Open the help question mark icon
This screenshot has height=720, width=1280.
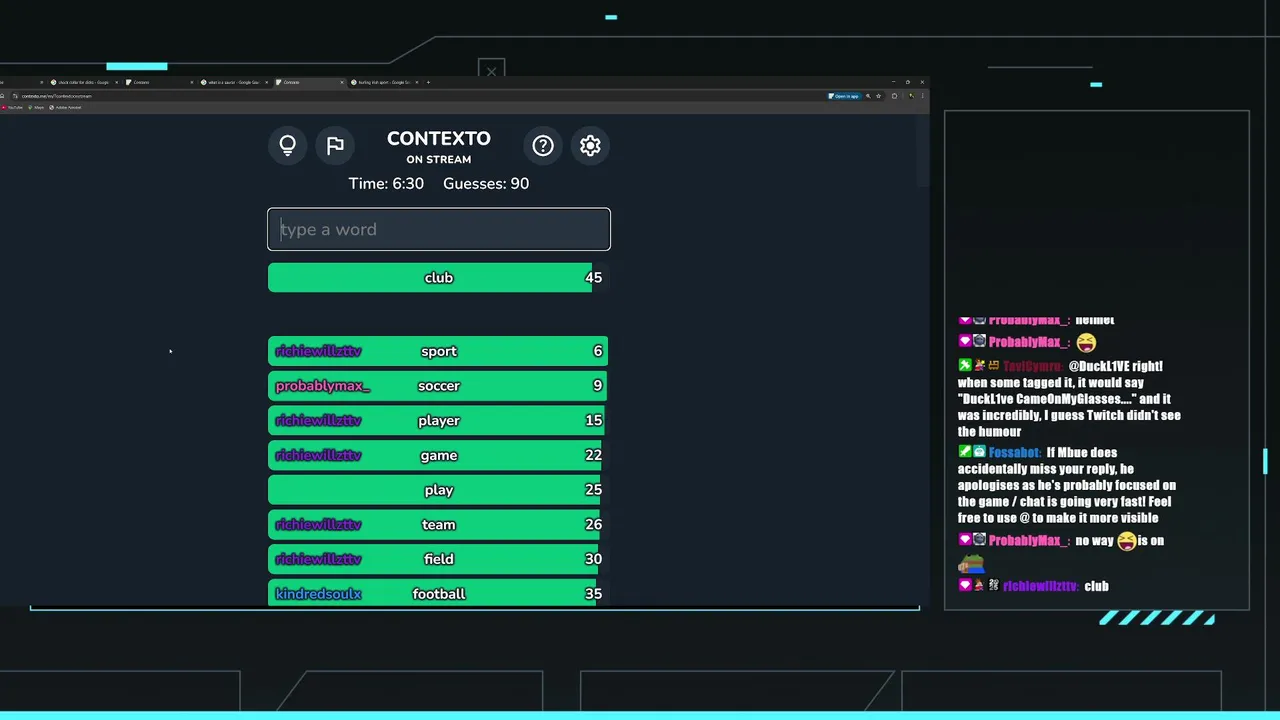(x=543, y=145)
